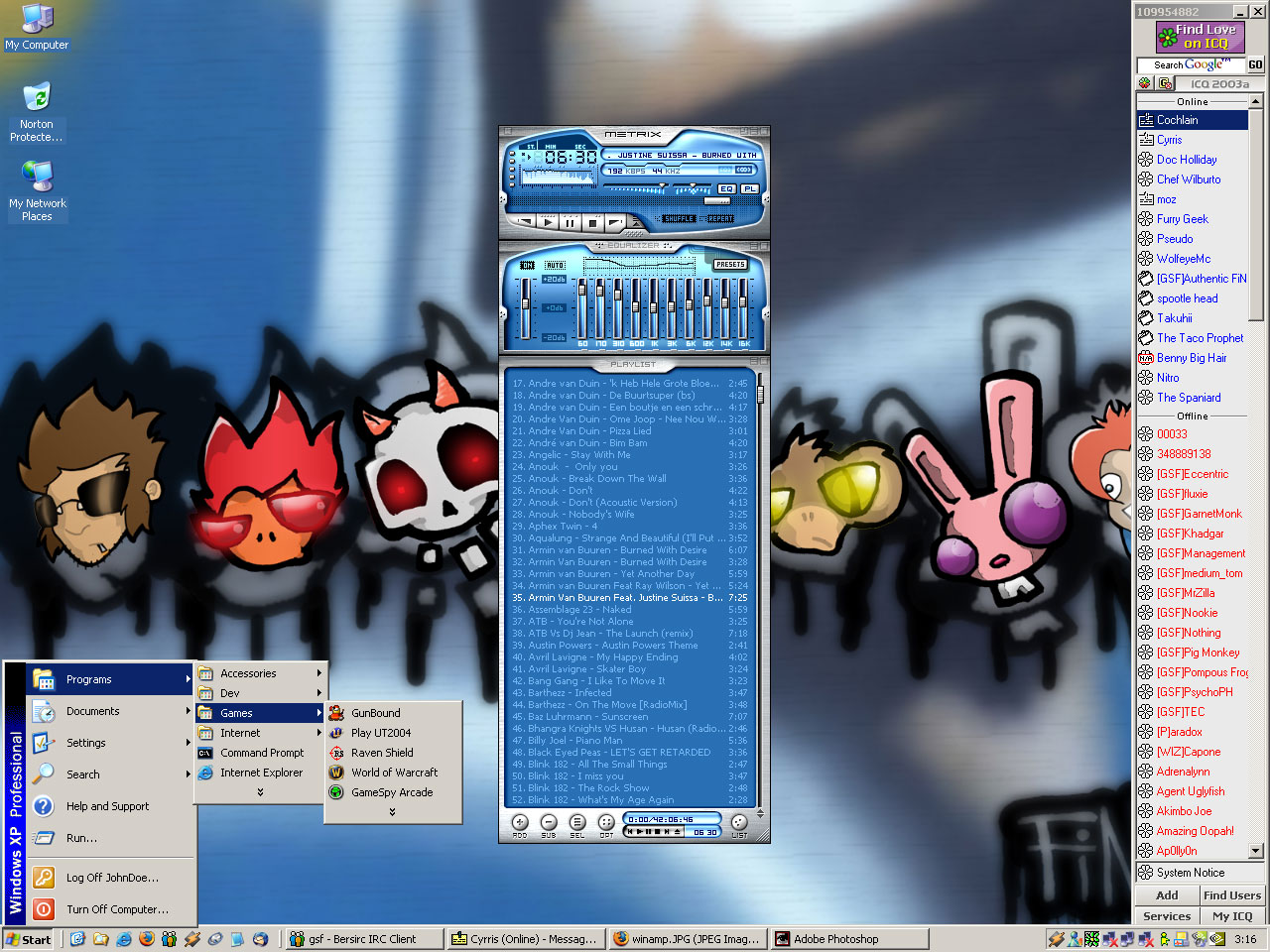The width and height of the screenshot is (1270, 952).
Task: Click the equalizer preamp slider
Action: click(x=526, y=307)
